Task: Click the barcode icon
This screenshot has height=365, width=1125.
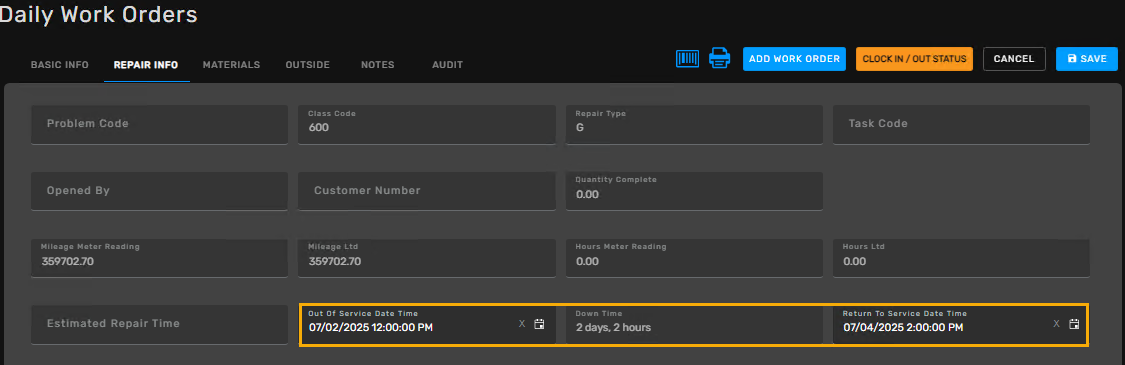Action: [x=687, y=59]
